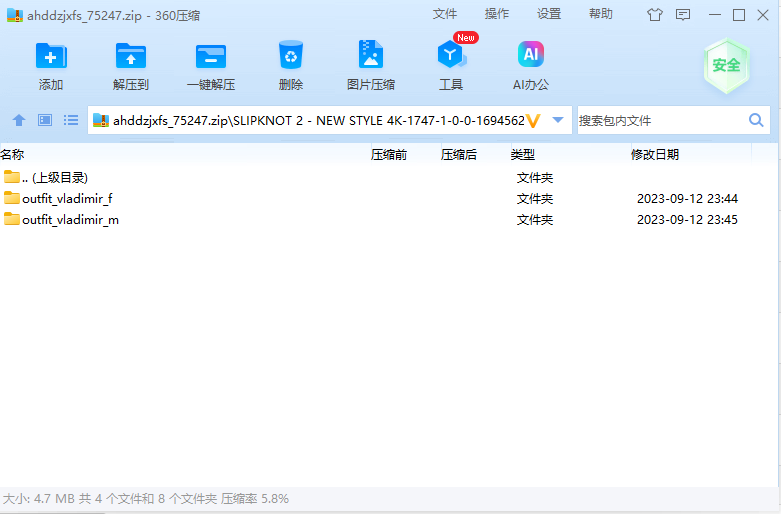Click 文件夹 type of outfit_vladimir_m row
This screenshot has width=781, height=514.
535,220
